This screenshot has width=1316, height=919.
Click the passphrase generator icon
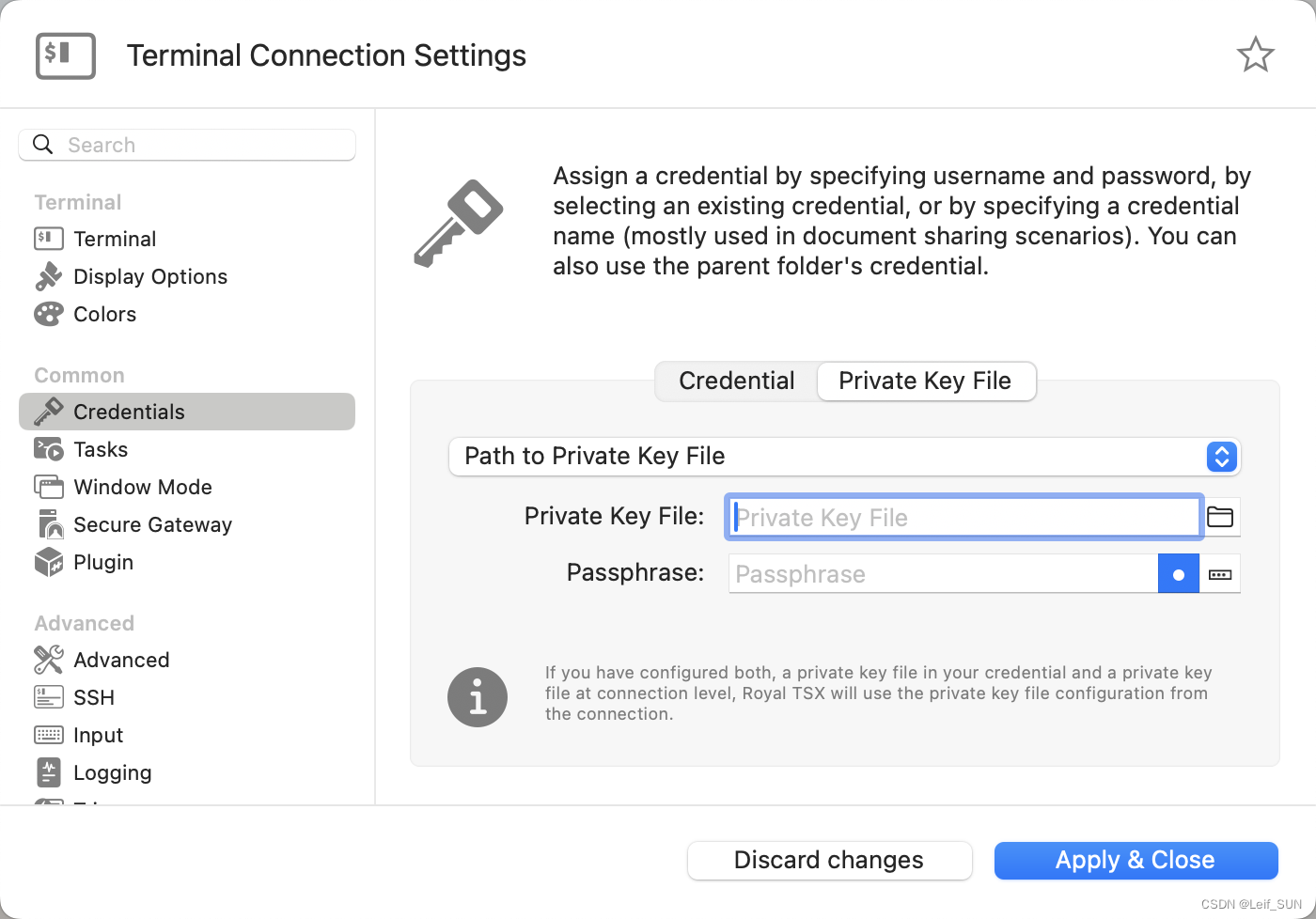pos(1220,574)
